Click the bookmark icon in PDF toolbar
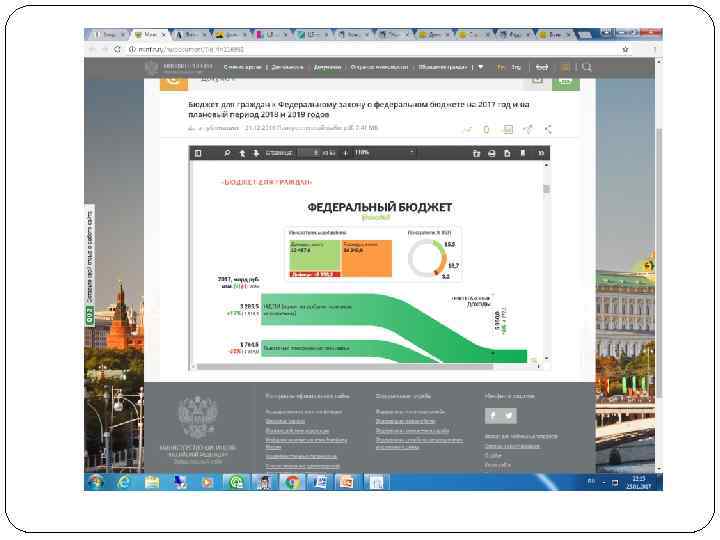 [523, 153]
